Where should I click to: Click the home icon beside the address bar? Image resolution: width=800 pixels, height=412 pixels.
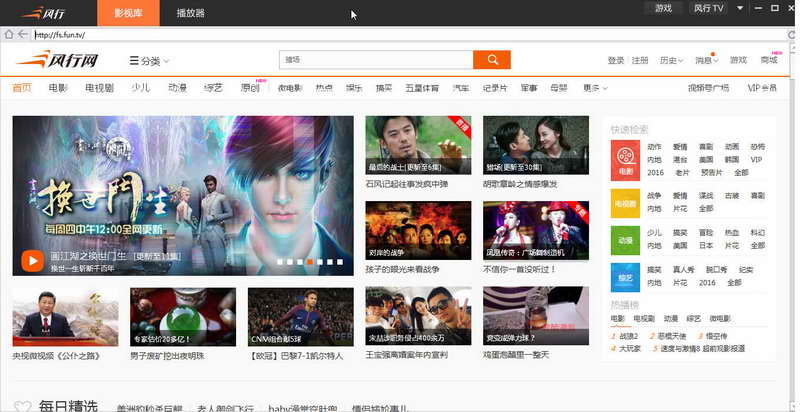8,34
